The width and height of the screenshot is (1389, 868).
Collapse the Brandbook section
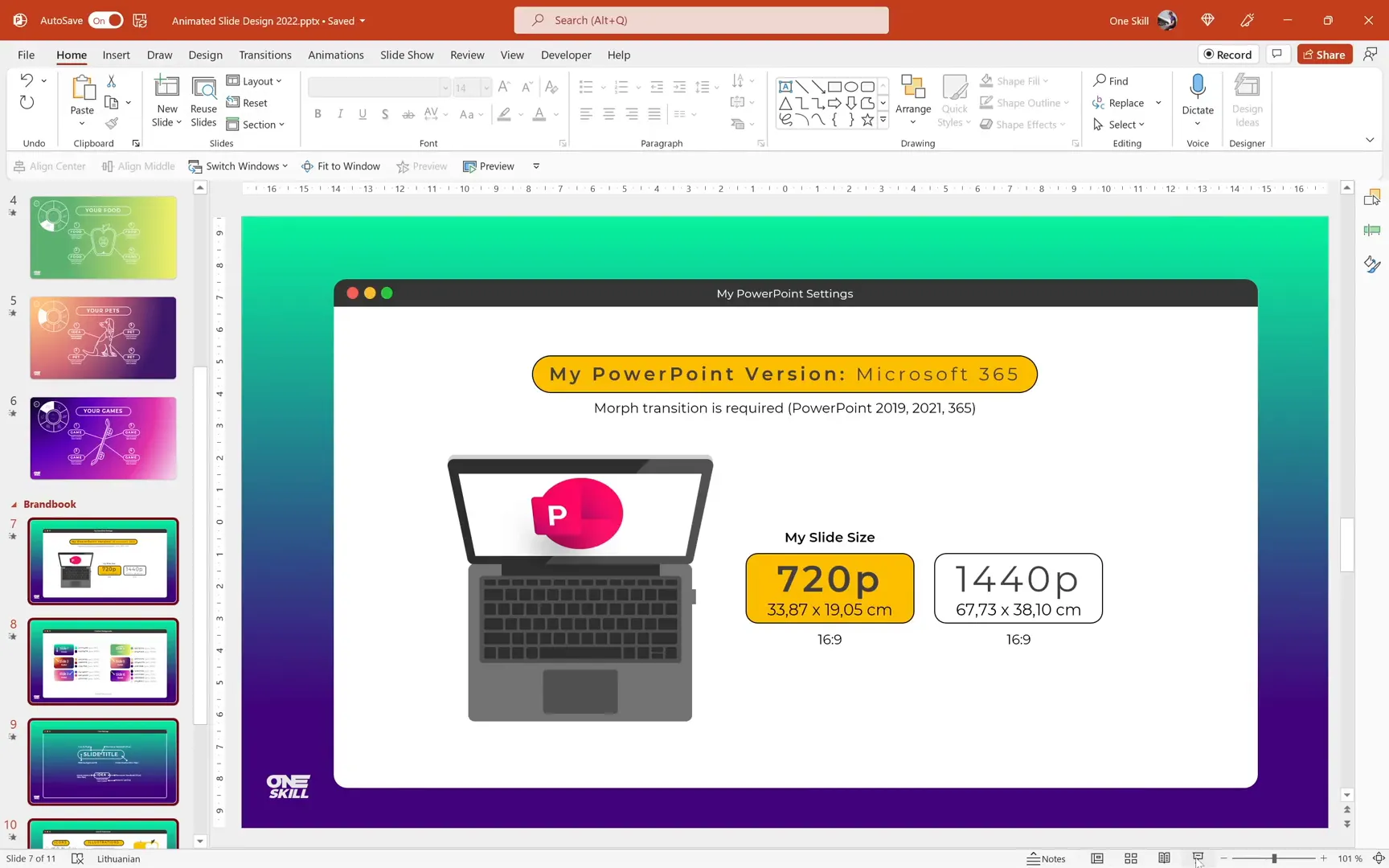click(x=14, y=505)
